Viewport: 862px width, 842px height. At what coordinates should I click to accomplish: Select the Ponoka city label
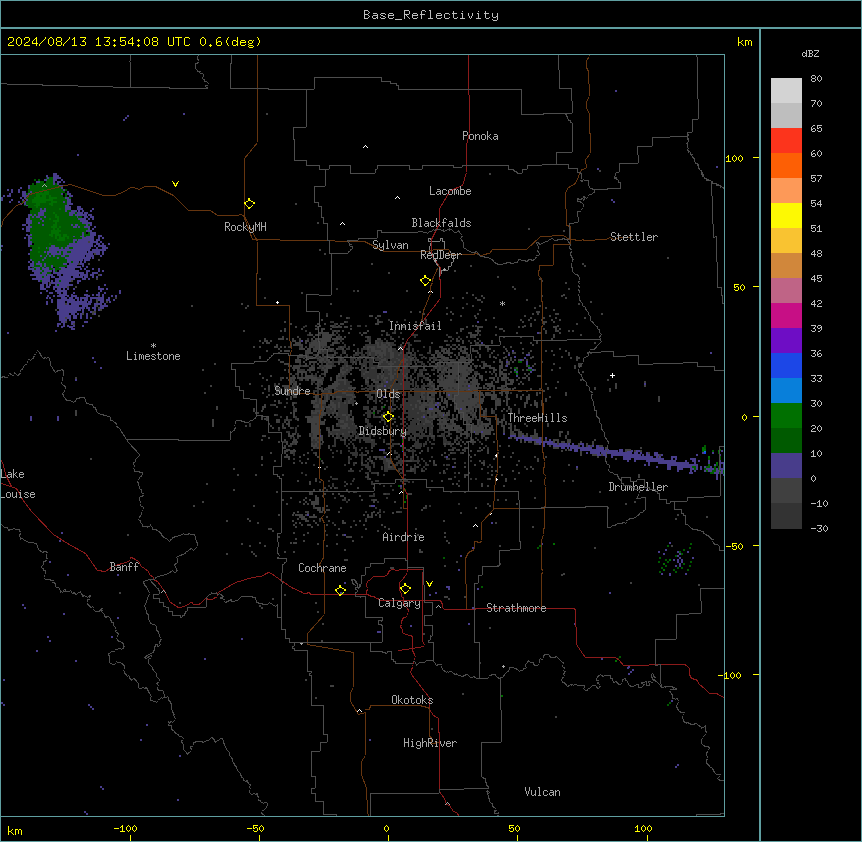pyautogui.click(x=480, y=136)
